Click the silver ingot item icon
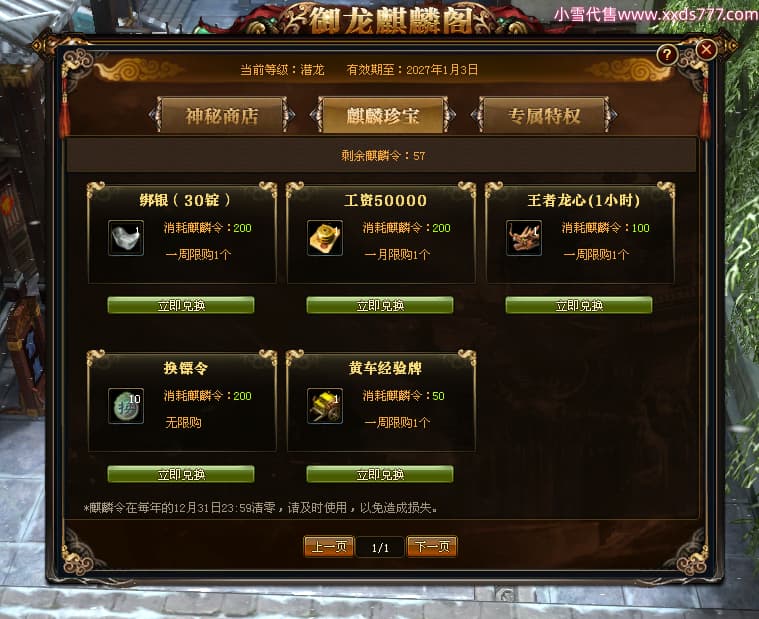 (126, 238)
